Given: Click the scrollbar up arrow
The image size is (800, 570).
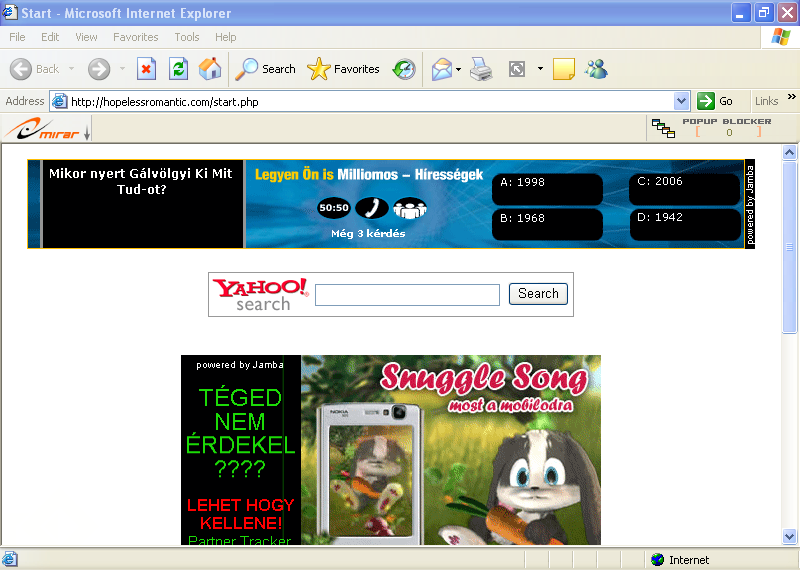Looking at the screenshot, I should point(789,153).
